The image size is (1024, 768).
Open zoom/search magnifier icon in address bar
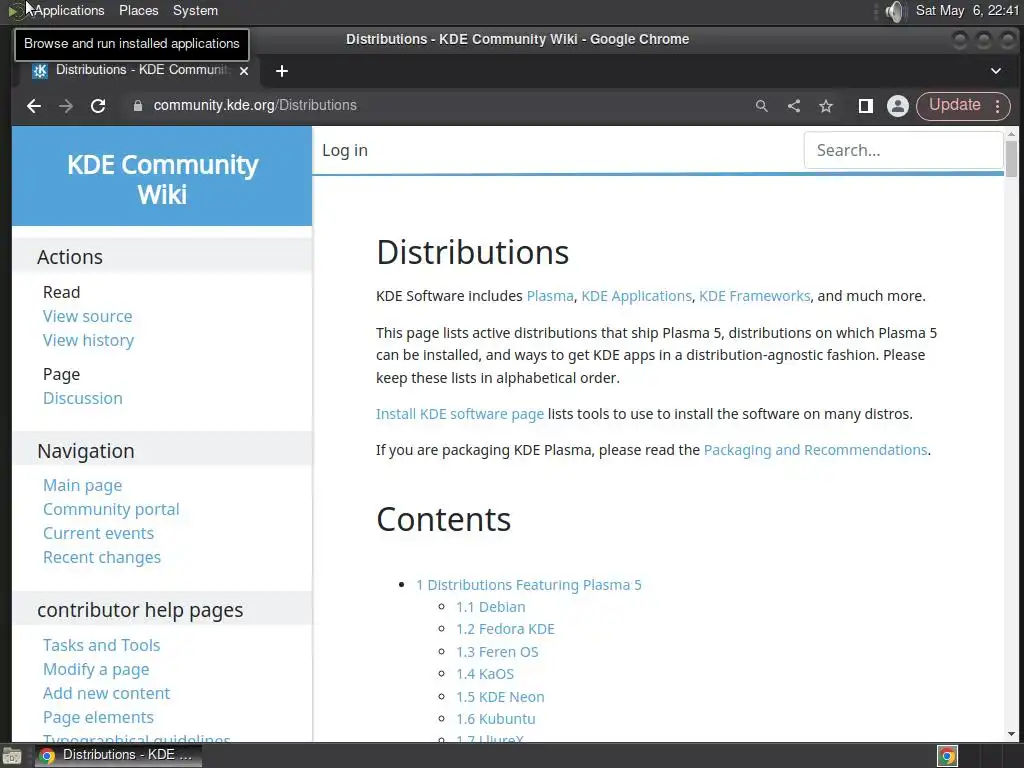coord(761,106)
